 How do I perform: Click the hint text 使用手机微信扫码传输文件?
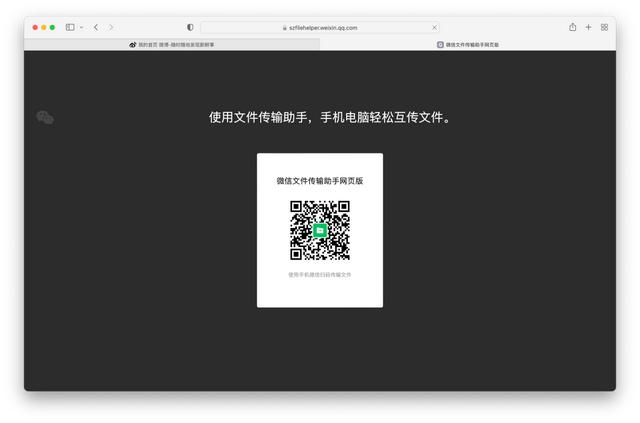coord(320,274)
